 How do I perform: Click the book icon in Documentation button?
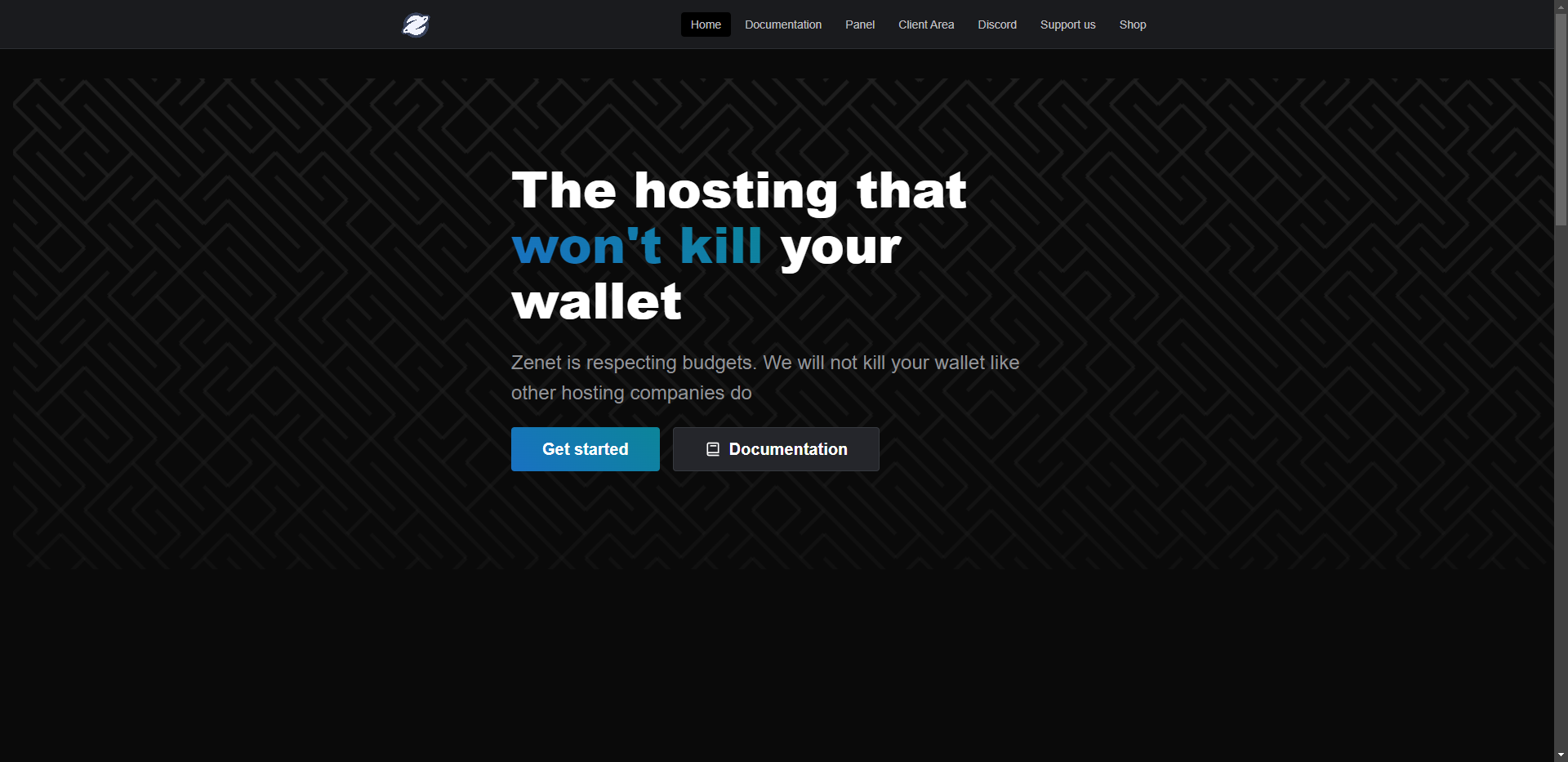pyautogui.click(x=713, y=449)
